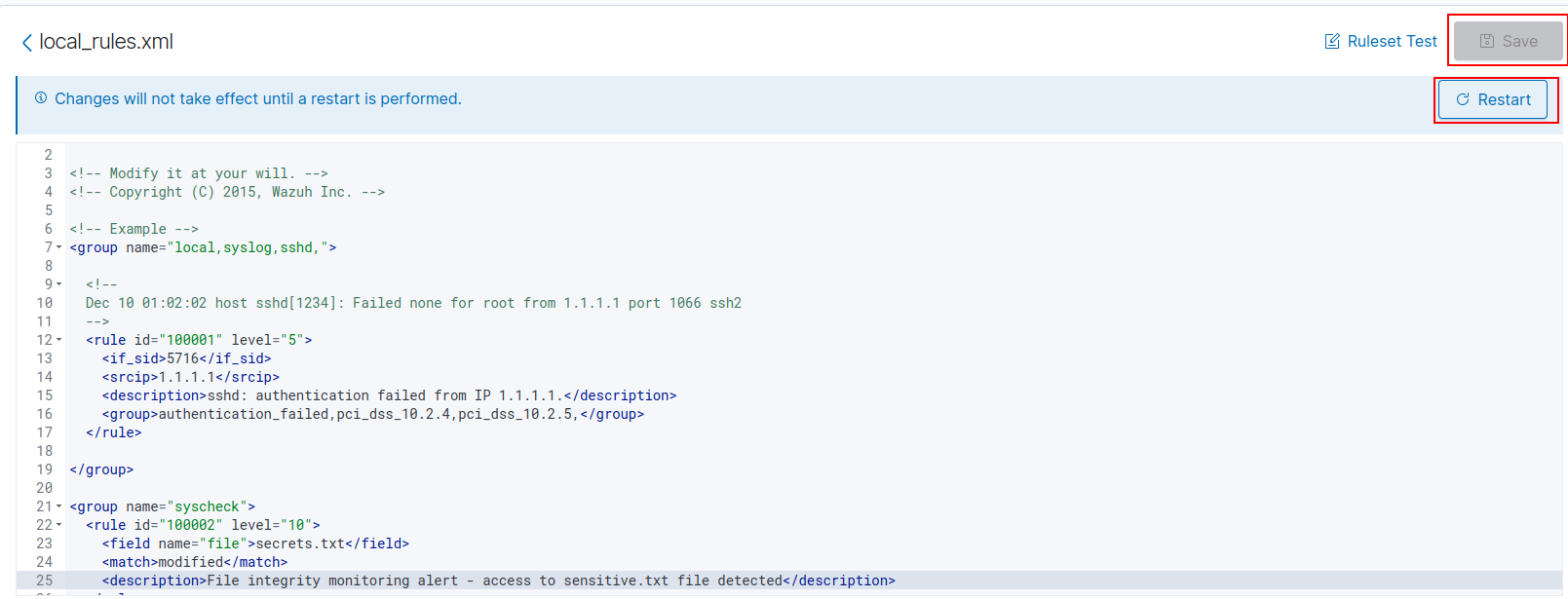Viewport: 1568px width, 599px height.
Task: Fold rule 100001 using line 12 arrow
Action: point(59,340)
